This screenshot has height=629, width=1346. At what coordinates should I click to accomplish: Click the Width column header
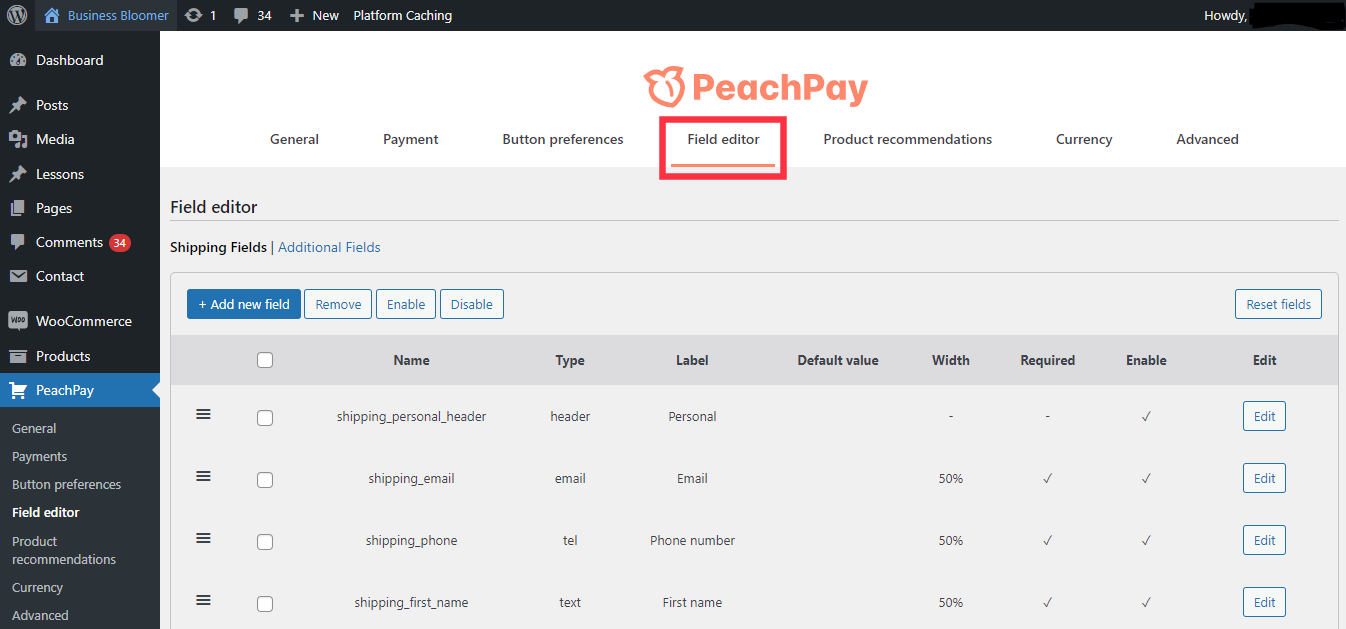[950, 360]
